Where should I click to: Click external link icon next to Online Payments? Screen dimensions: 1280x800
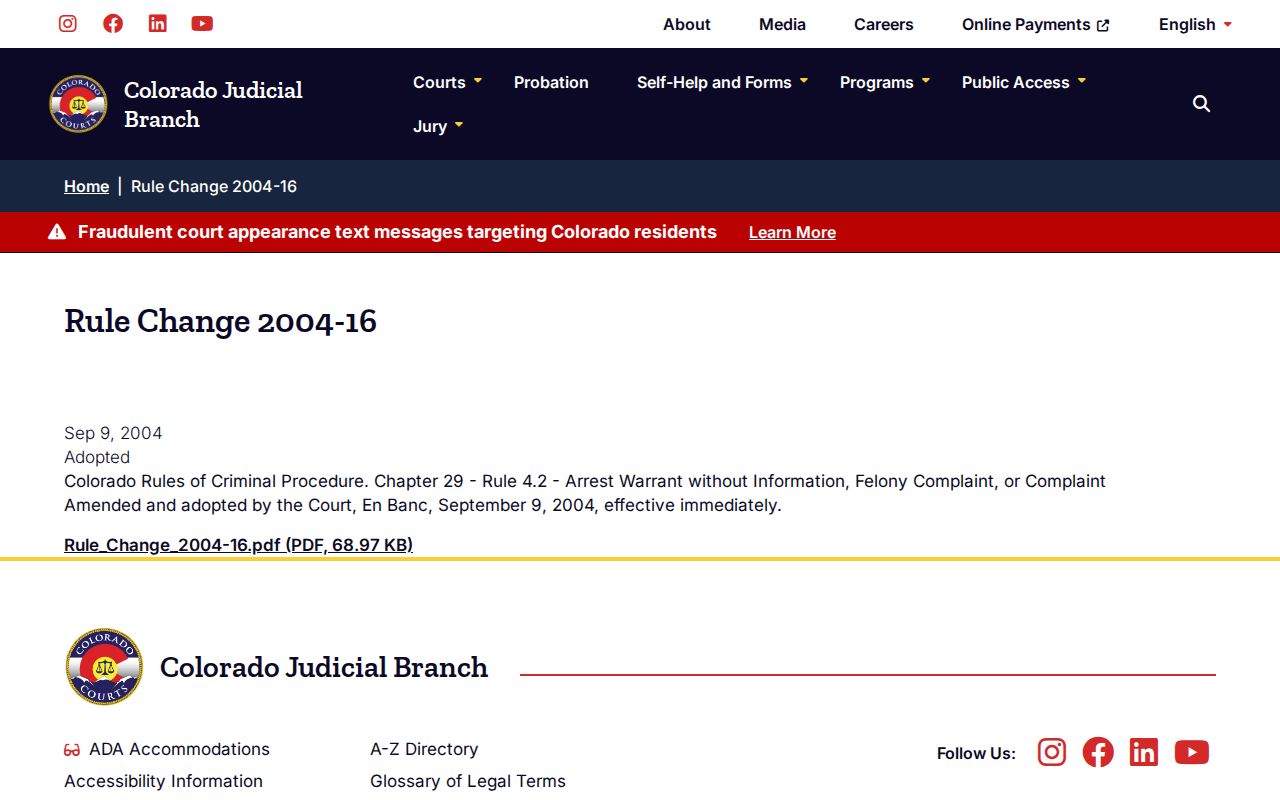pos(1103,25)
